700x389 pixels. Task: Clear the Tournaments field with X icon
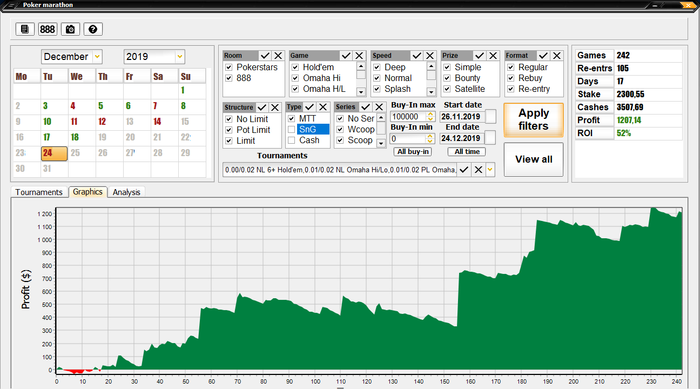point(478,170)
